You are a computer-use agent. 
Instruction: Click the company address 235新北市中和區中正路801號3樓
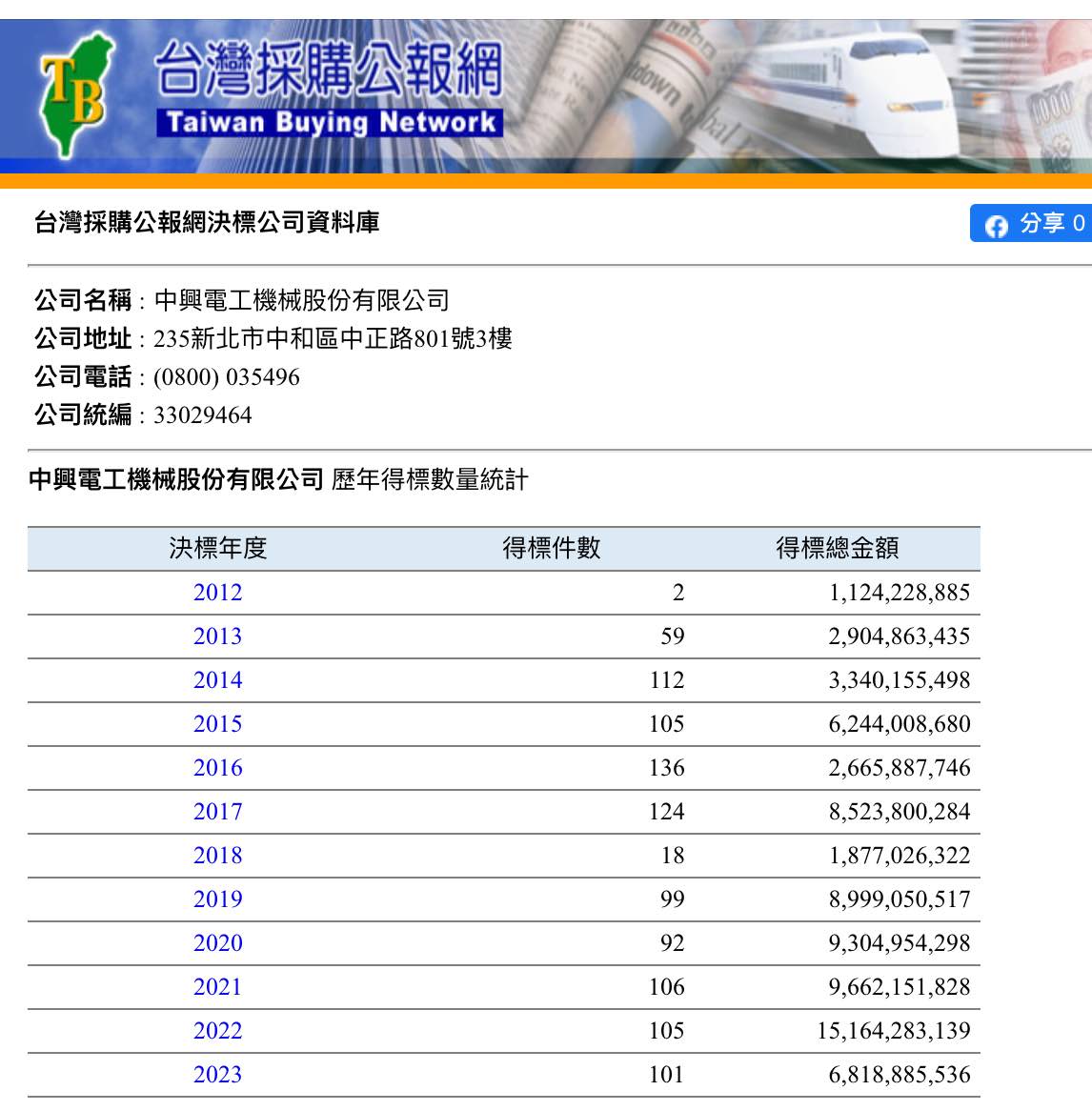coord(333,338)
